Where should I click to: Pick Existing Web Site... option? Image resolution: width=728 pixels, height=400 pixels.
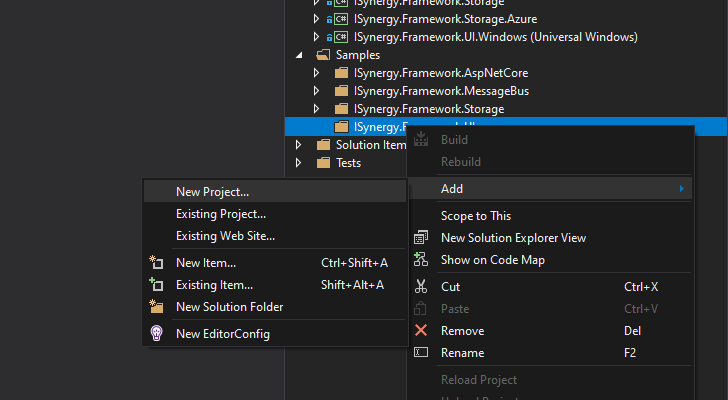click(x=275, y=236)
